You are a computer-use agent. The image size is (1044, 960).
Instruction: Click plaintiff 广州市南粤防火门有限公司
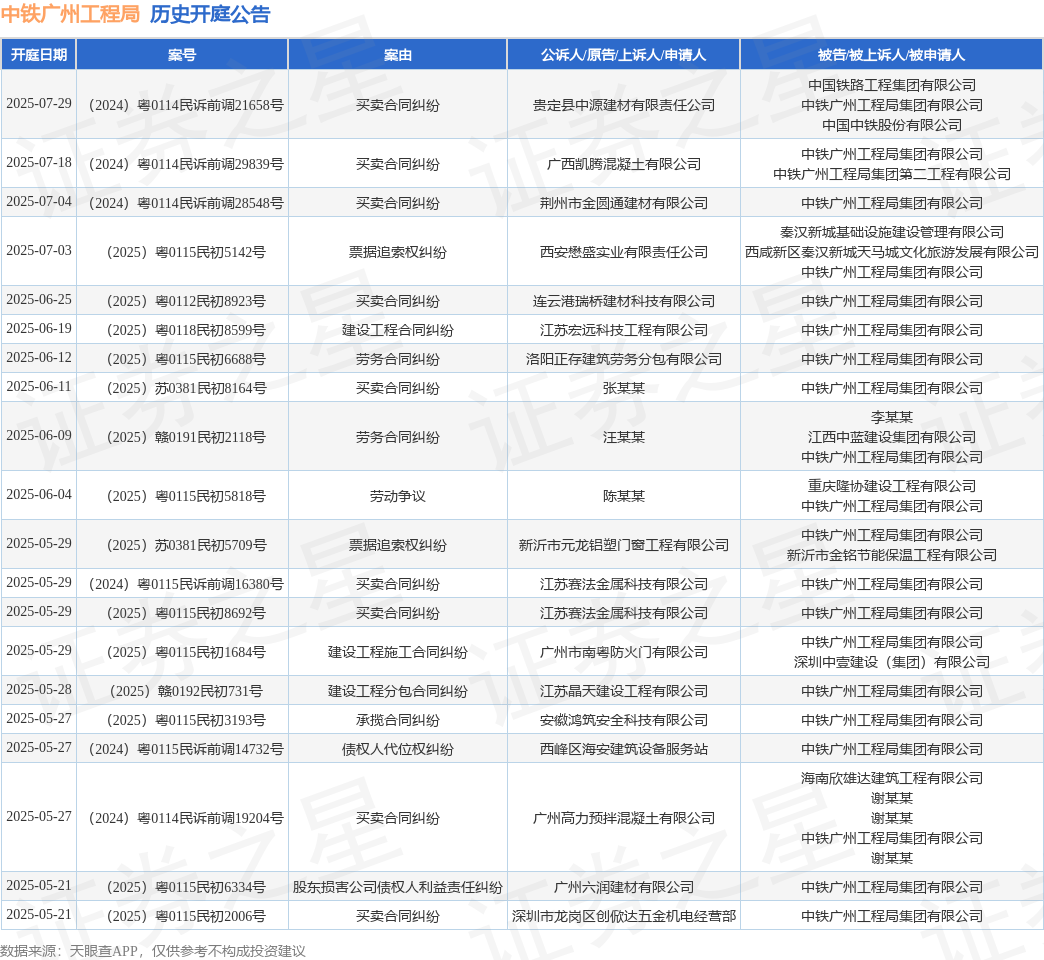[623, 652]
